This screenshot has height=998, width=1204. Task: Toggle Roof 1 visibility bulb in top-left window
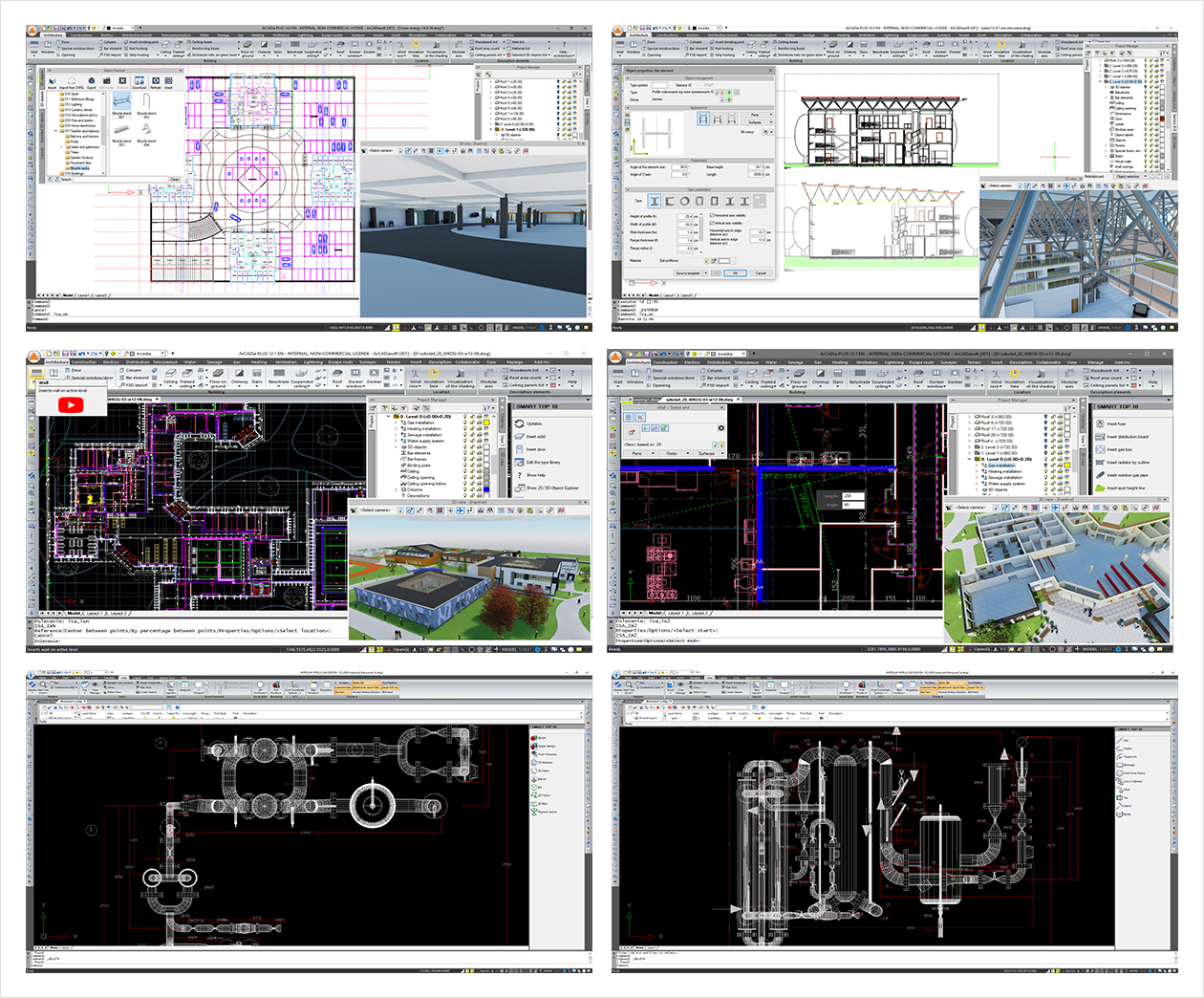[558, 82]
